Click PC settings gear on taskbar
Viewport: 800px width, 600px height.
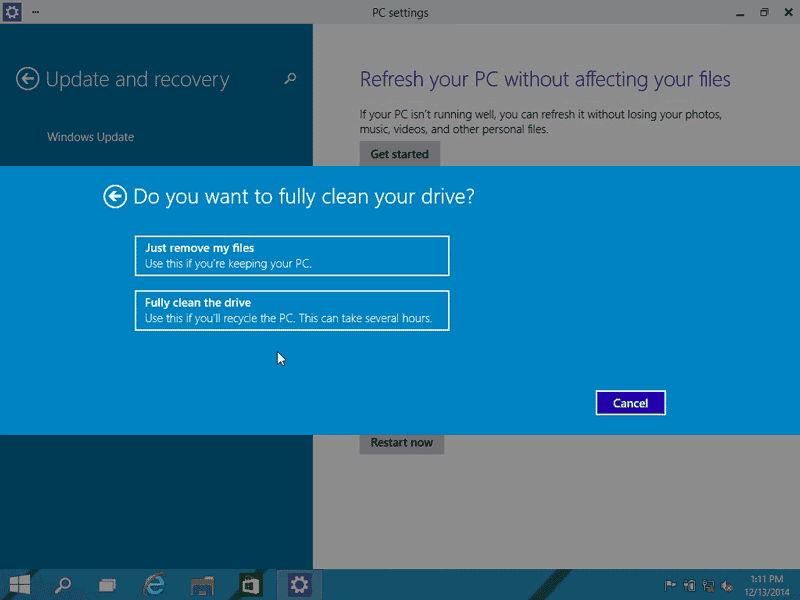pos(299,584)
